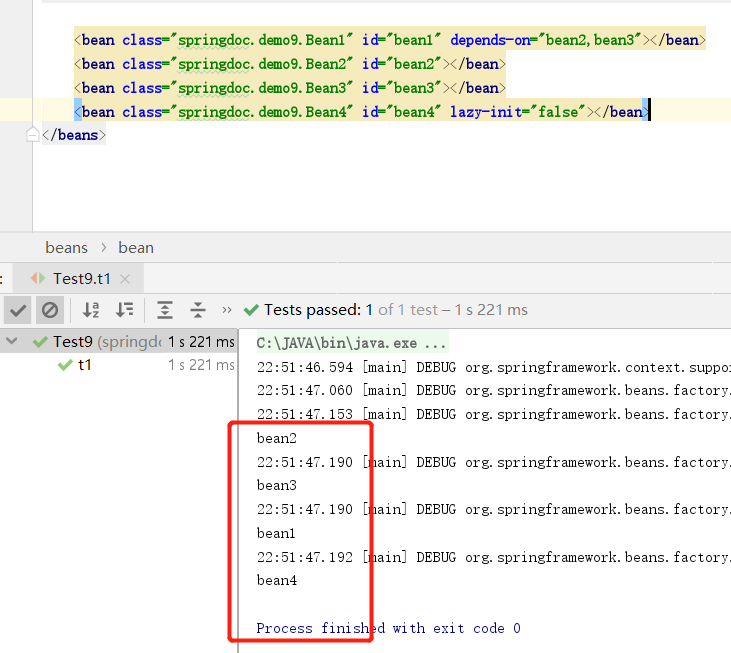
Task: Select the t1 test method row
Action: 119,365
